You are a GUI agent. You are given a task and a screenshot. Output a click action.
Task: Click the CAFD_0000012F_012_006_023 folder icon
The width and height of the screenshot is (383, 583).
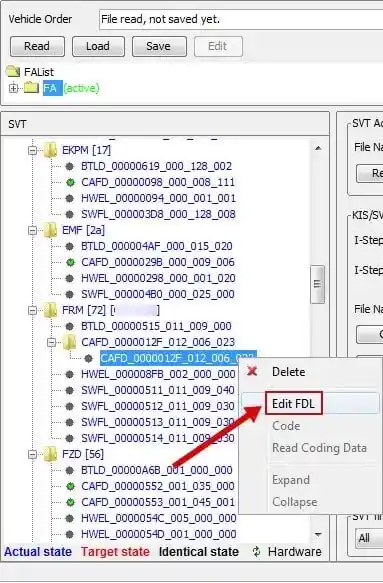point(69,342)
